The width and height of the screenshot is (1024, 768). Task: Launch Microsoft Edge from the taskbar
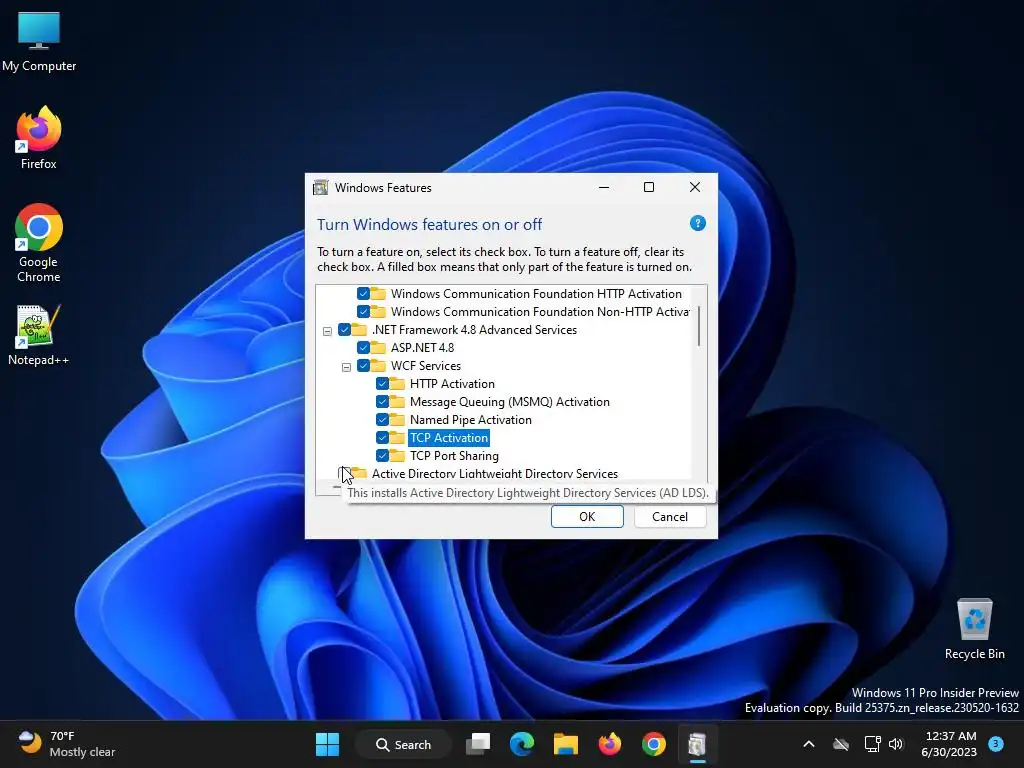pyautogui.click(x=522, y=744)
